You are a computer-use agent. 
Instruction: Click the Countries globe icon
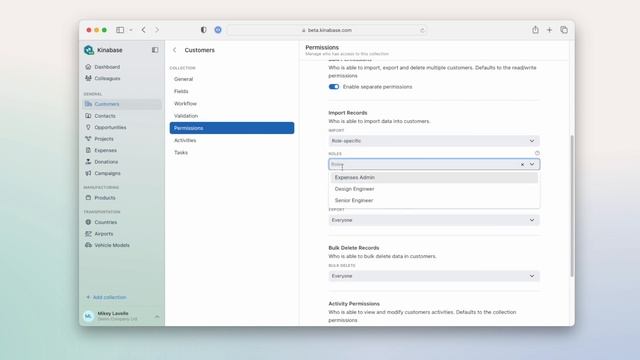pos(88,222)
